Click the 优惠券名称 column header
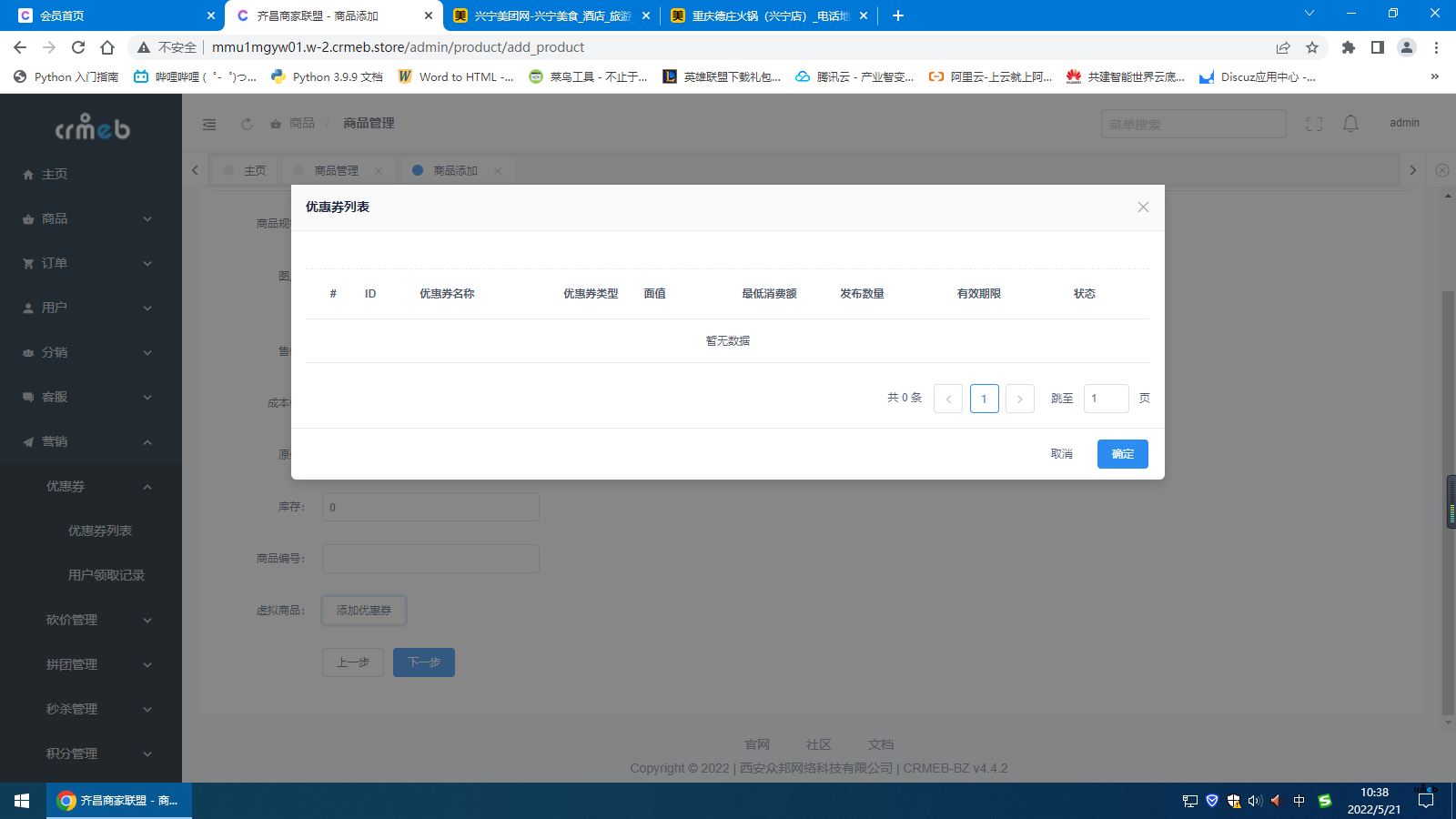Viewport: 1456px width, 819px height. (x=447, y=294)
